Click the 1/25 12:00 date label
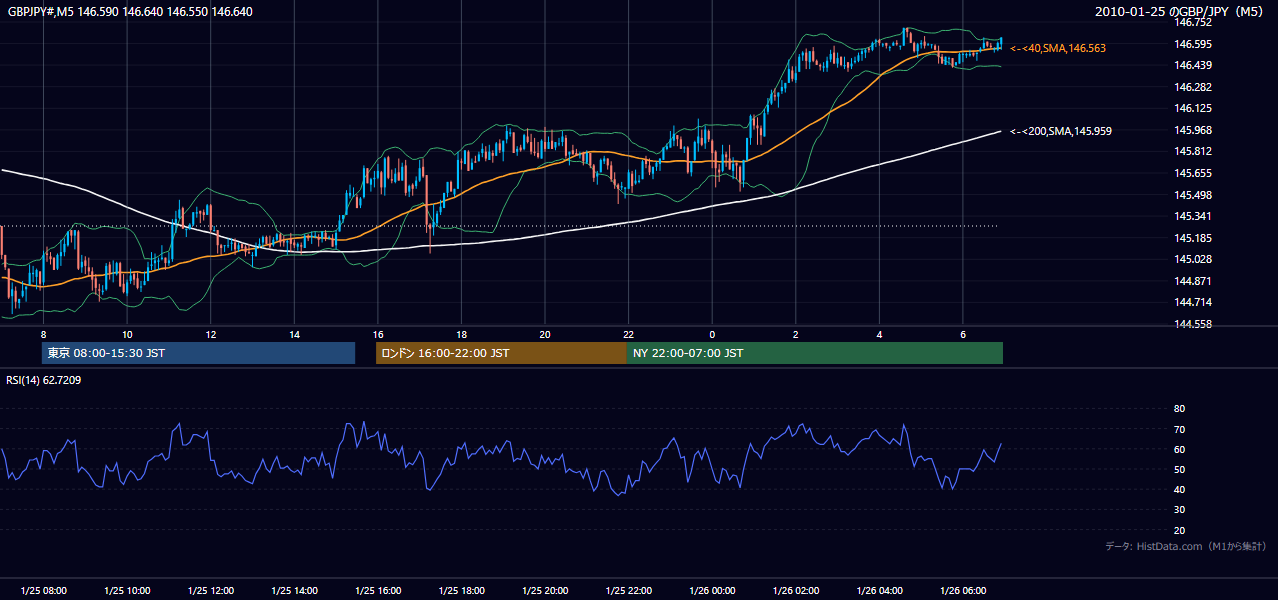 211,591
